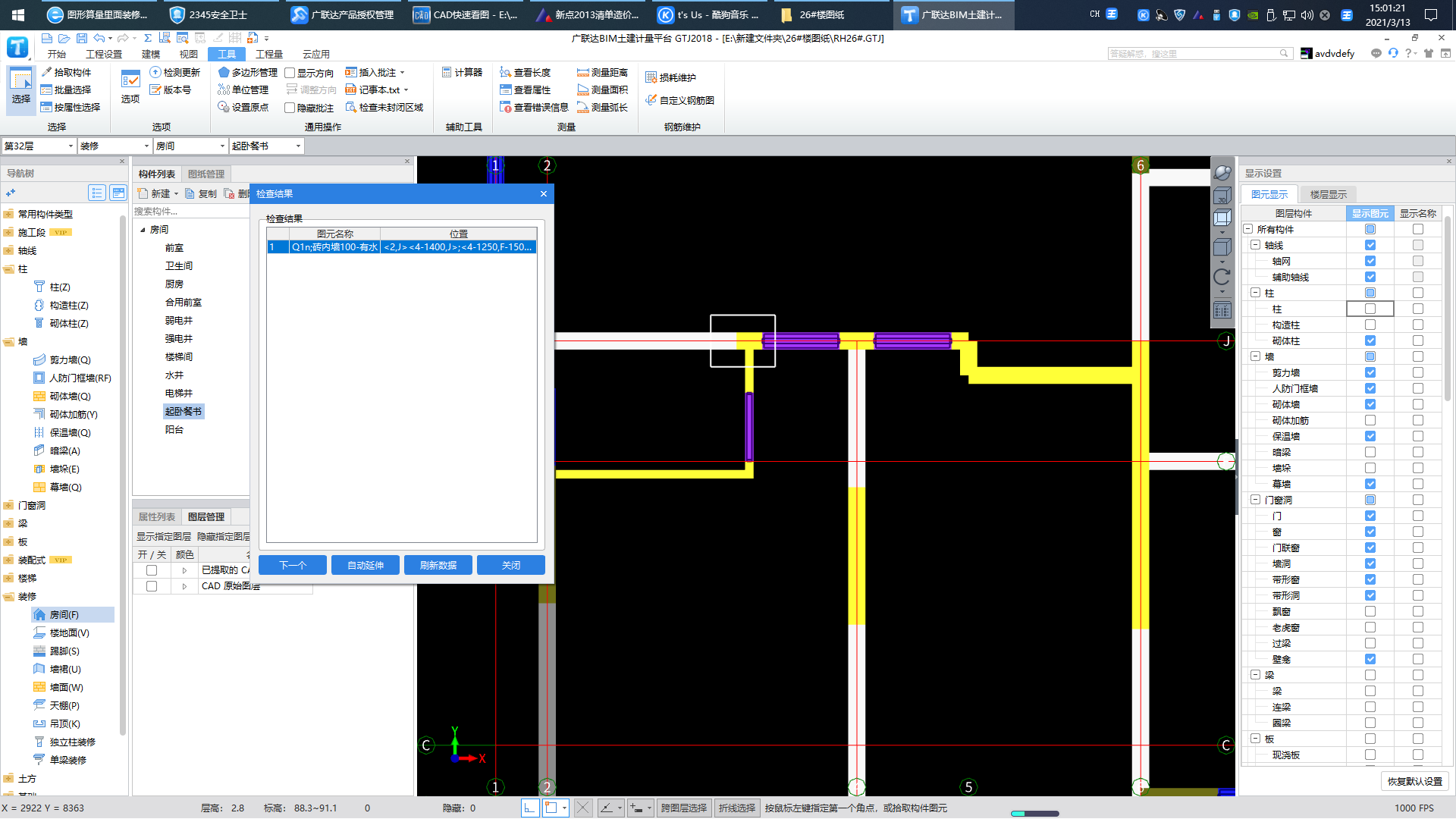Select 测量弧长 measure arc length tool
This screenshot has height=819, width=1456.
tap(603, 107)
